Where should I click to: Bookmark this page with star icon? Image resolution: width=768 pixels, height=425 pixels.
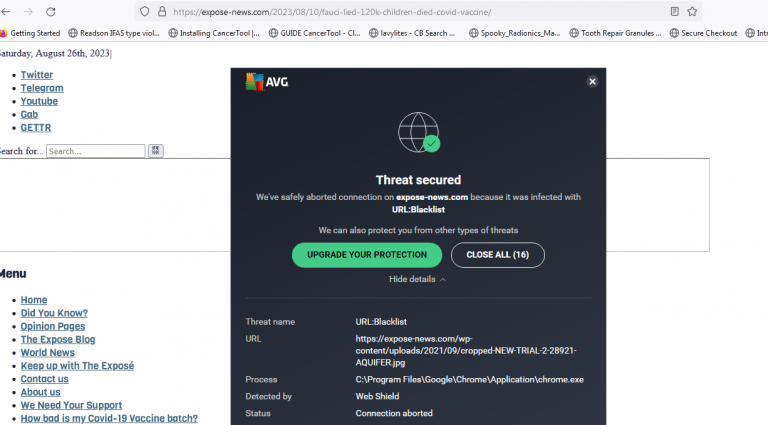click(693, 12)
